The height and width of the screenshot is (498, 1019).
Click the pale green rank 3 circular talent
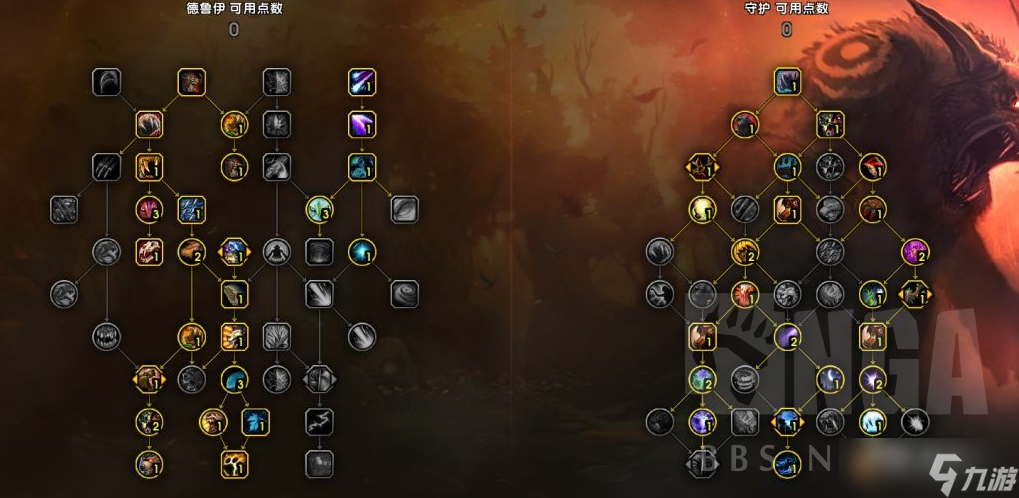click(x=319, y=210)
